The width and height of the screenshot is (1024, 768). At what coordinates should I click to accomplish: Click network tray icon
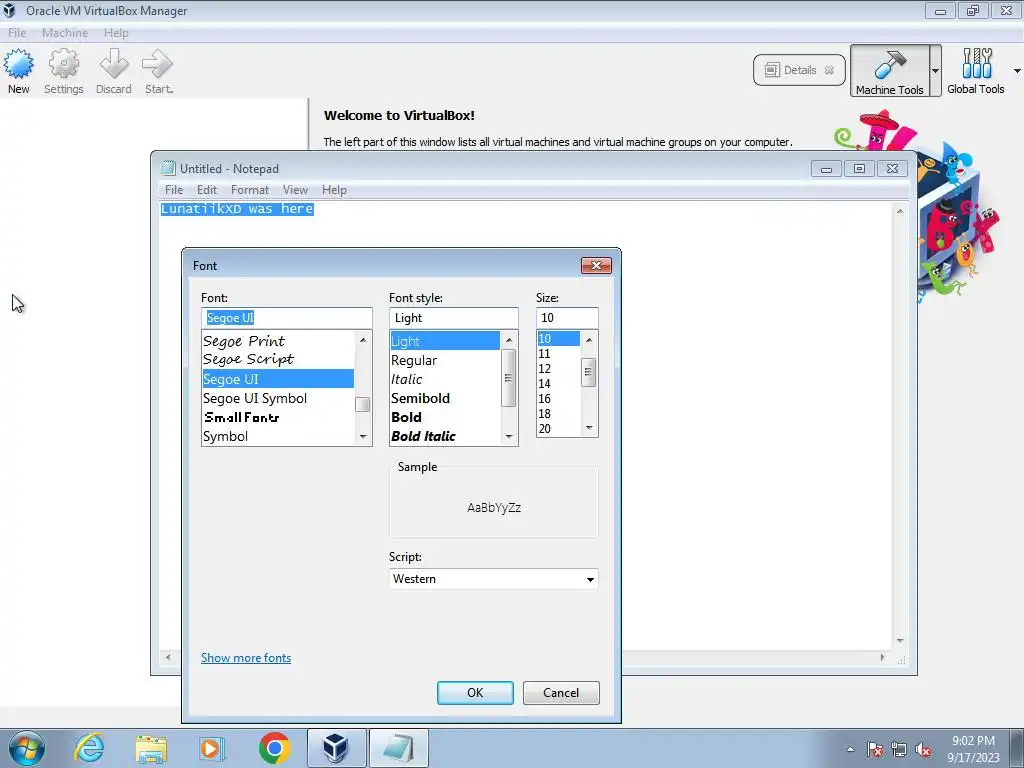[899, 750]
